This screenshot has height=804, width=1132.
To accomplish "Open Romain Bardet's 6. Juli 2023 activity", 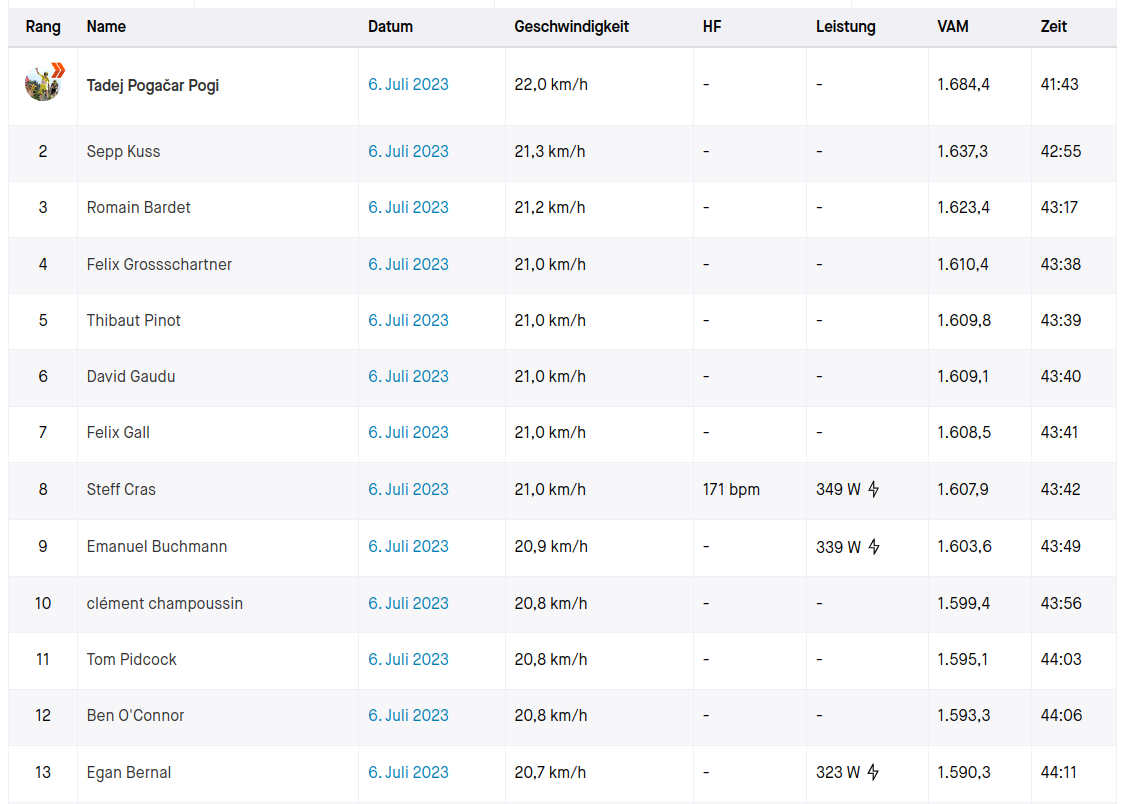I will [408, 207].
